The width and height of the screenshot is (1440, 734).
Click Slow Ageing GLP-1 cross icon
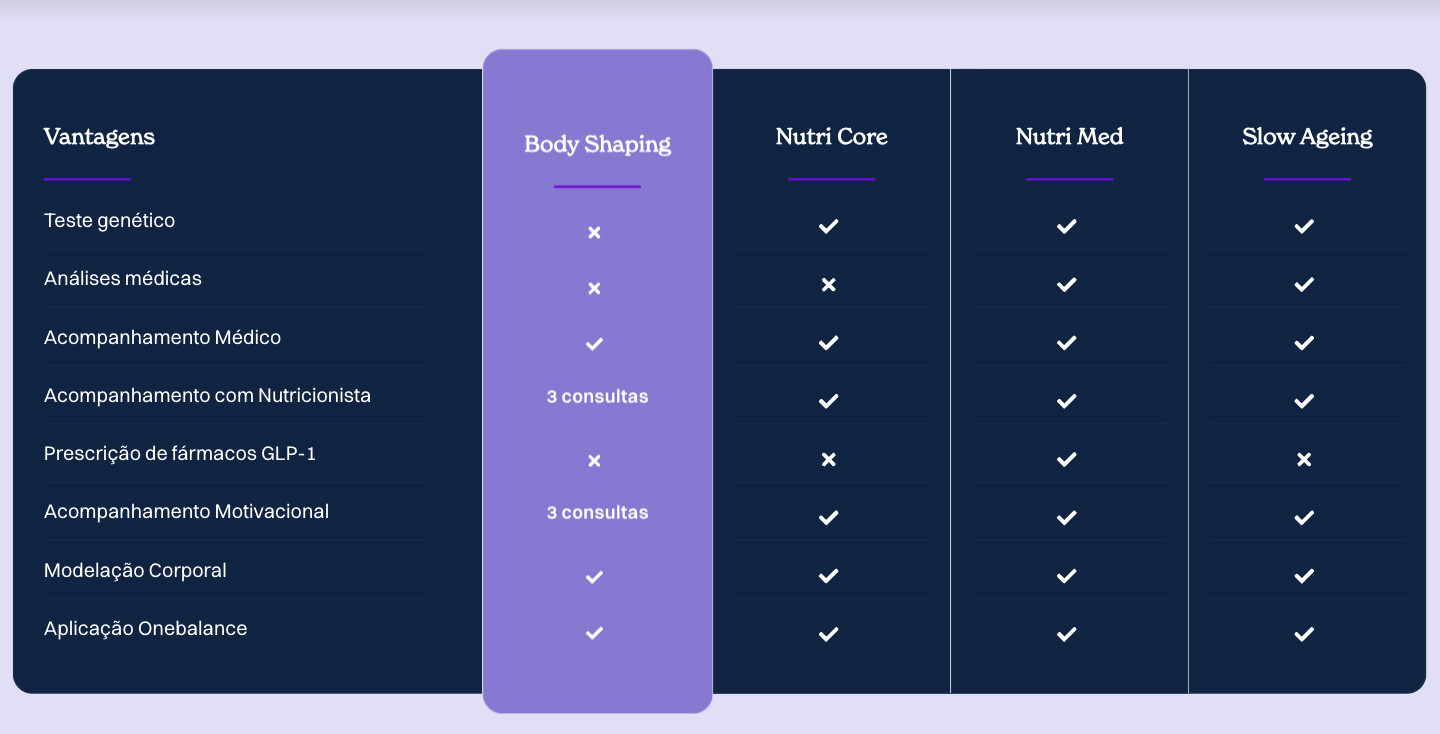point(1303,460)
